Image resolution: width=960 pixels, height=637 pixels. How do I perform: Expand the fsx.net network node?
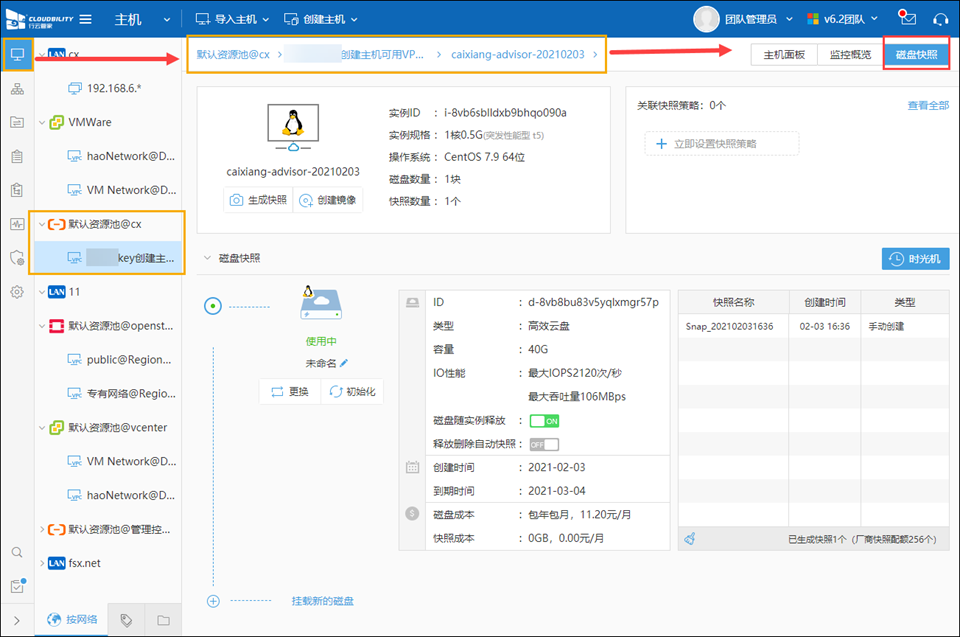click(x=41, y=563)
